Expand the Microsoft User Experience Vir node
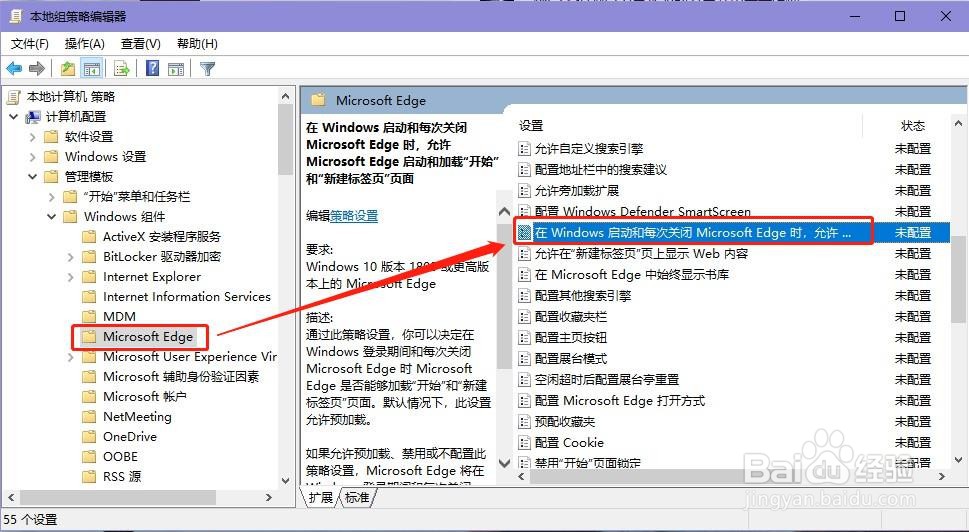 71,357
